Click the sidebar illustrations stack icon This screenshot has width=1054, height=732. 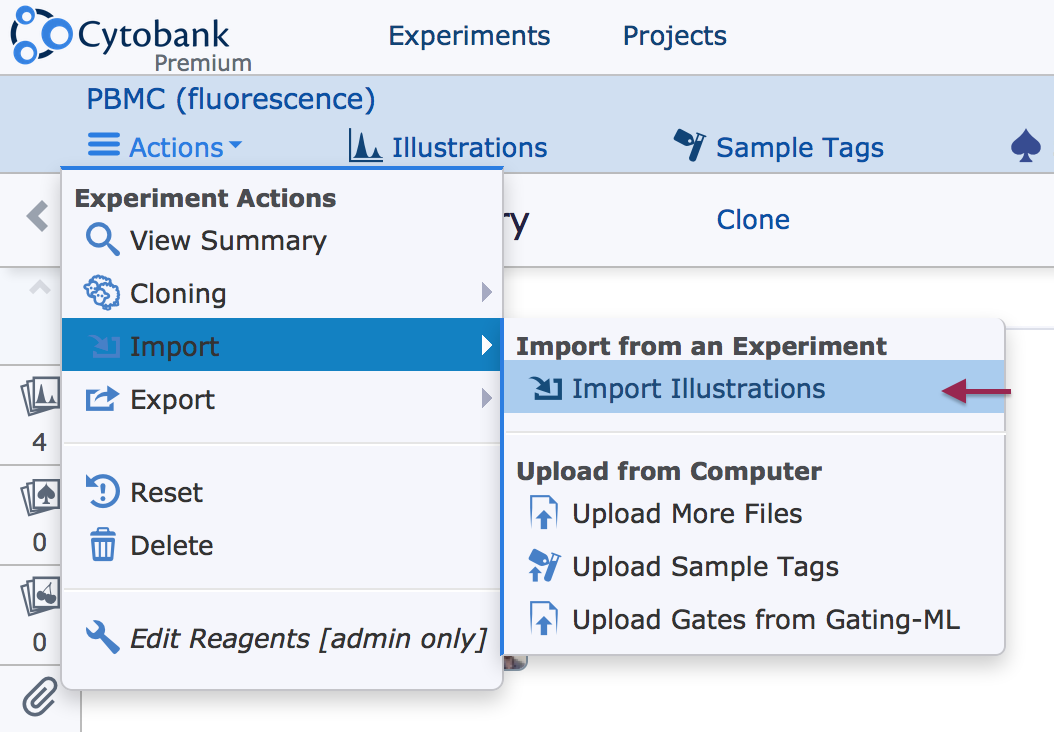[x=40, y=396]
